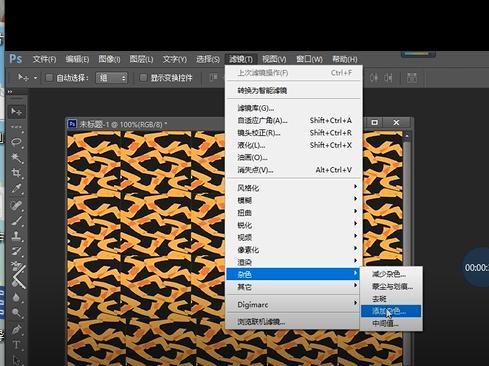Select the Crop tool
This screenshot has height=366, width=489.
pyautogui.click(x=16, y=173)
